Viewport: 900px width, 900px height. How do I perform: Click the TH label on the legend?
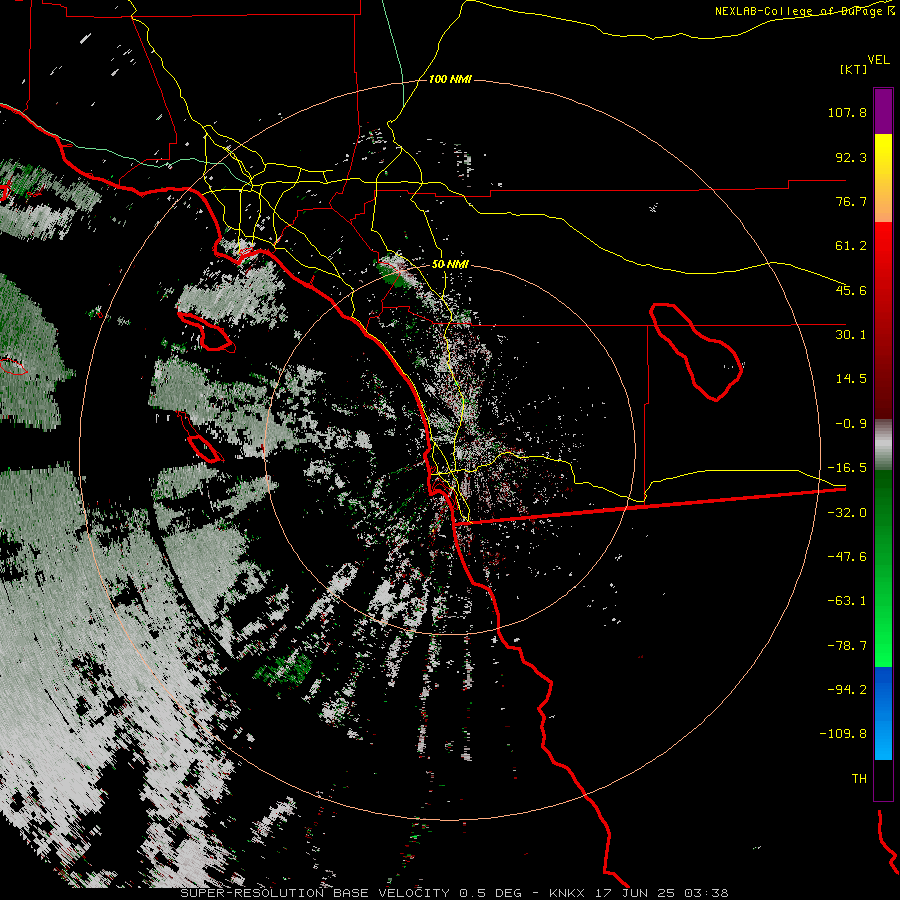tap(859, 779)
